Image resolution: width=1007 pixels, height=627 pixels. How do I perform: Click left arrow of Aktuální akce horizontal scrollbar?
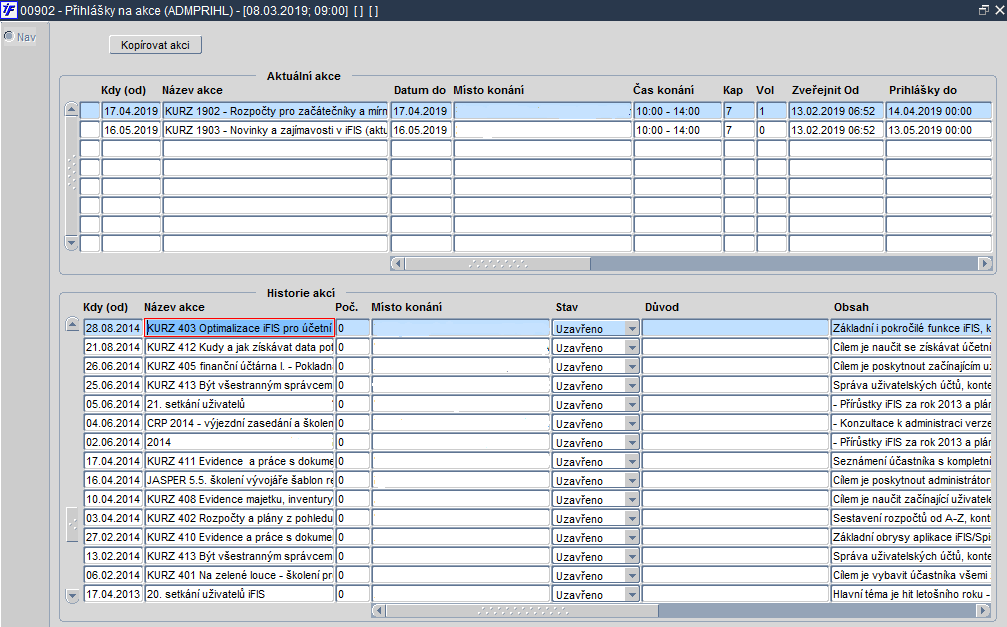coord(398,263)
